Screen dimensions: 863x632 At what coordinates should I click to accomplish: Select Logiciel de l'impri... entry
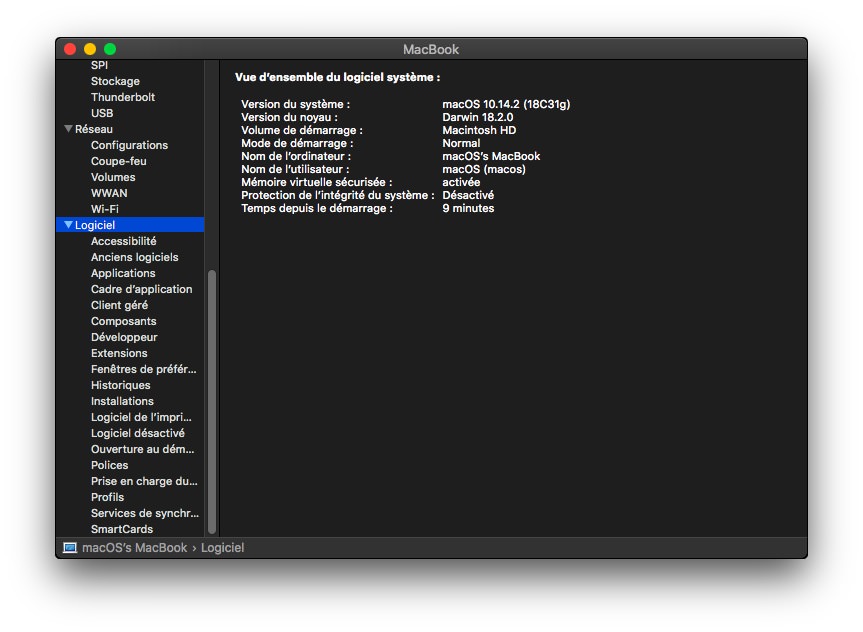tap(141, 416)
